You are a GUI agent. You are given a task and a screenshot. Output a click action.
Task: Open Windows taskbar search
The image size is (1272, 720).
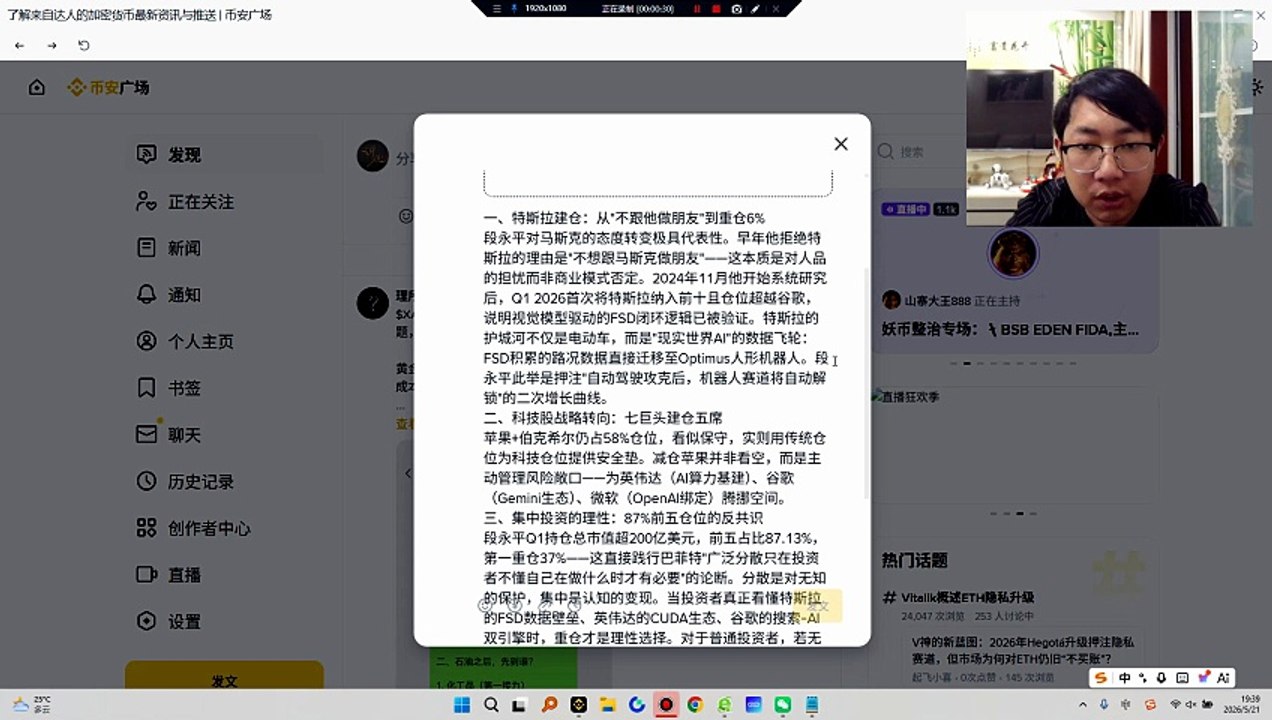coord(491,705)
